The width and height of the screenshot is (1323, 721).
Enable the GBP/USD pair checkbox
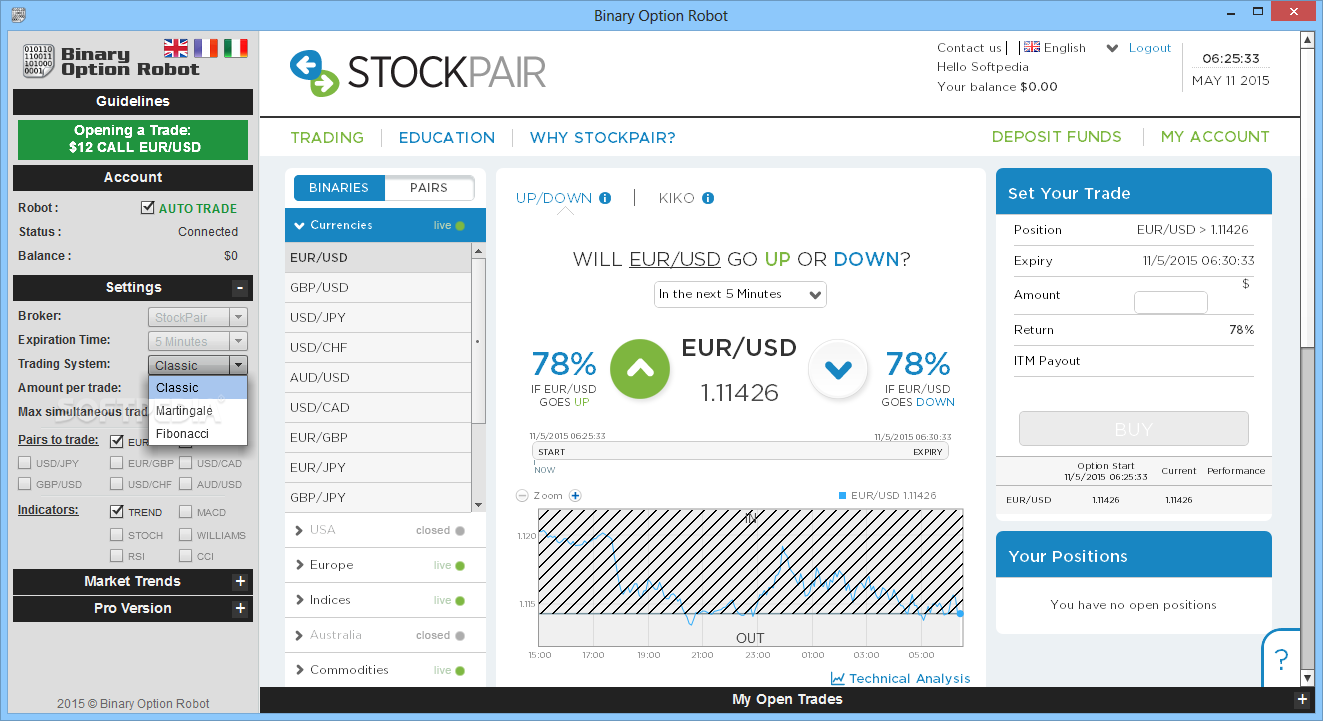(x=25, y=484)
